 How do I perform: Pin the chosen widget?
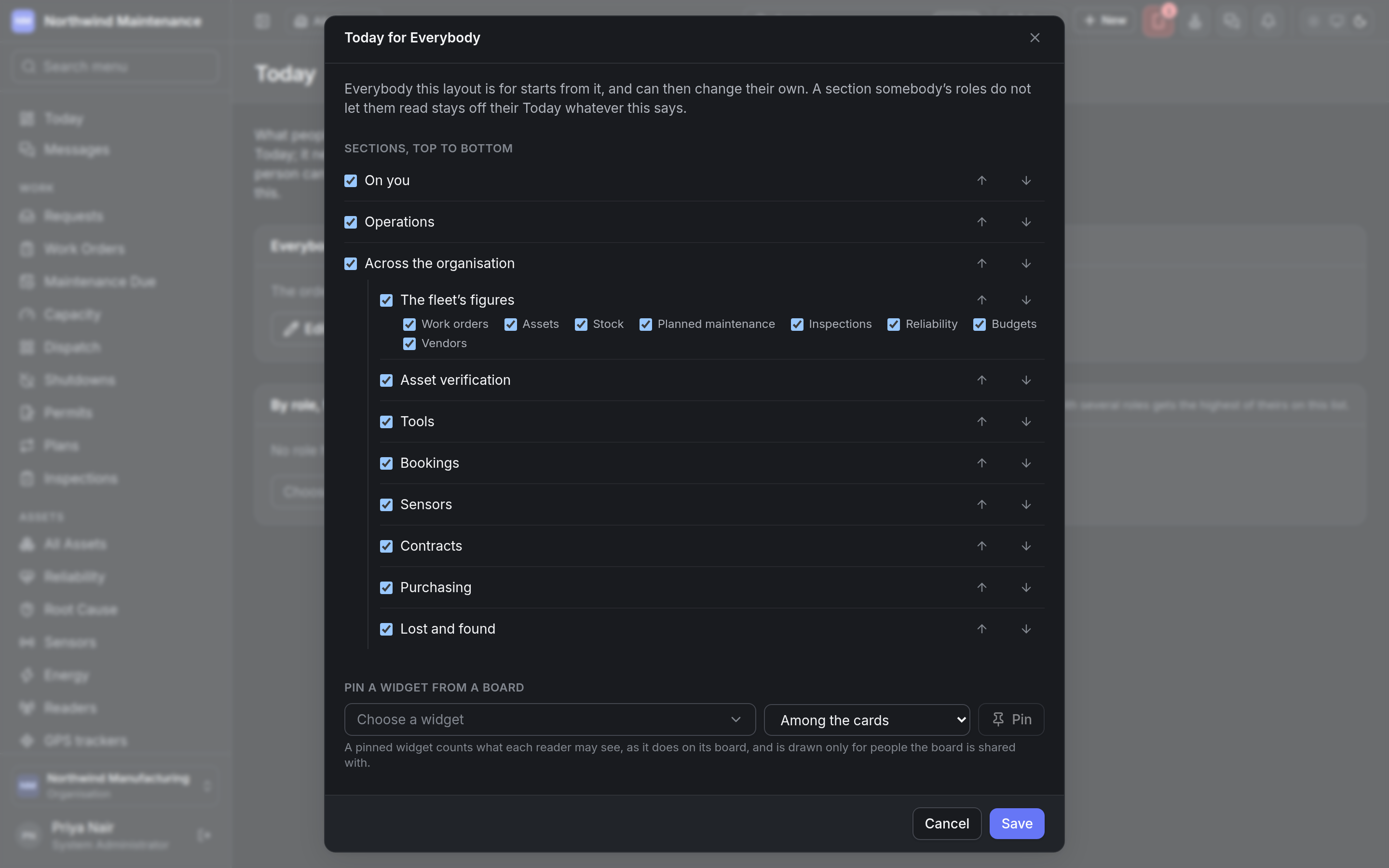coord(1011,719)
